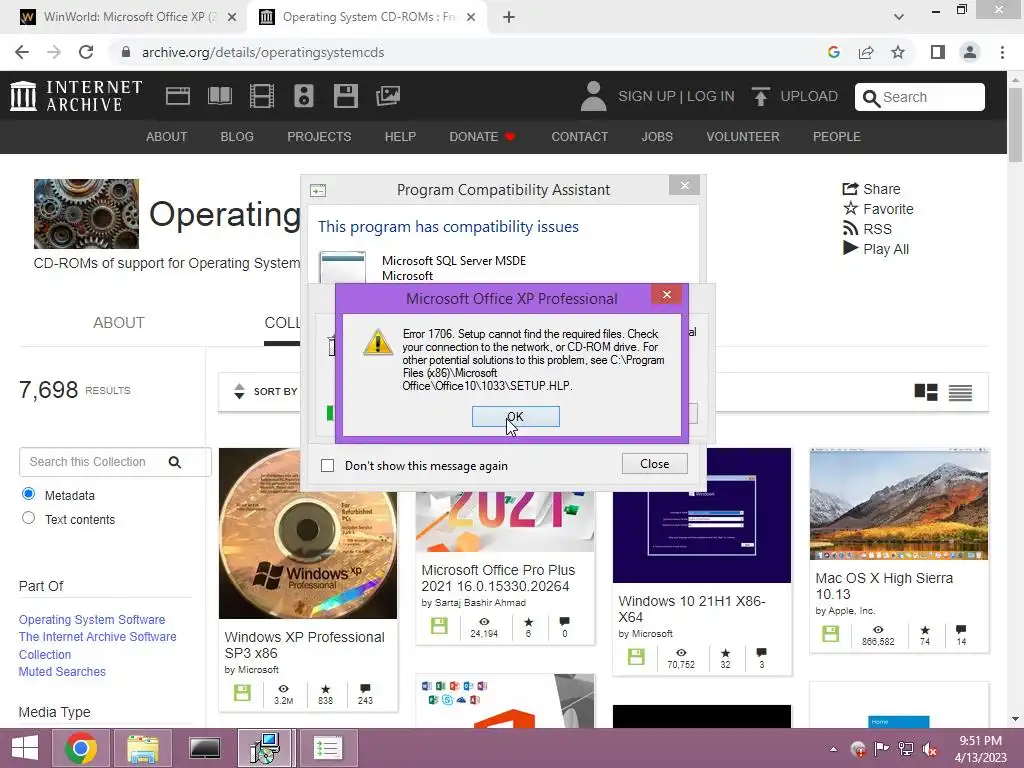Open Chrome three-dot menu
Image resolution: width=1024 pixels, height=768 pixels.
point(1002,52)
